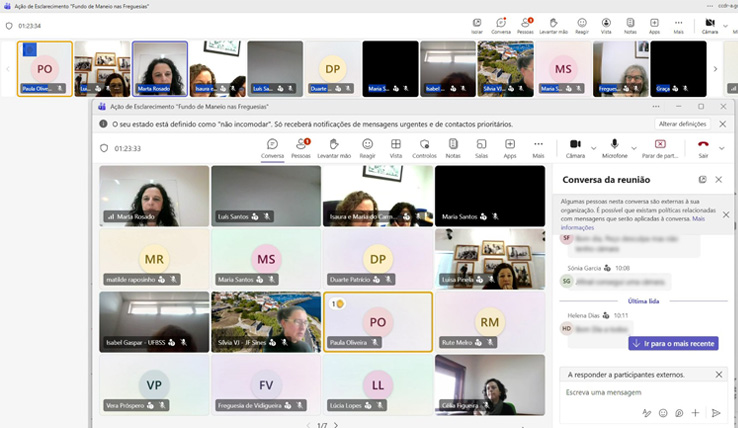Open Salas breakout rooms
The image size is (738, 428).
pos(481,148)
